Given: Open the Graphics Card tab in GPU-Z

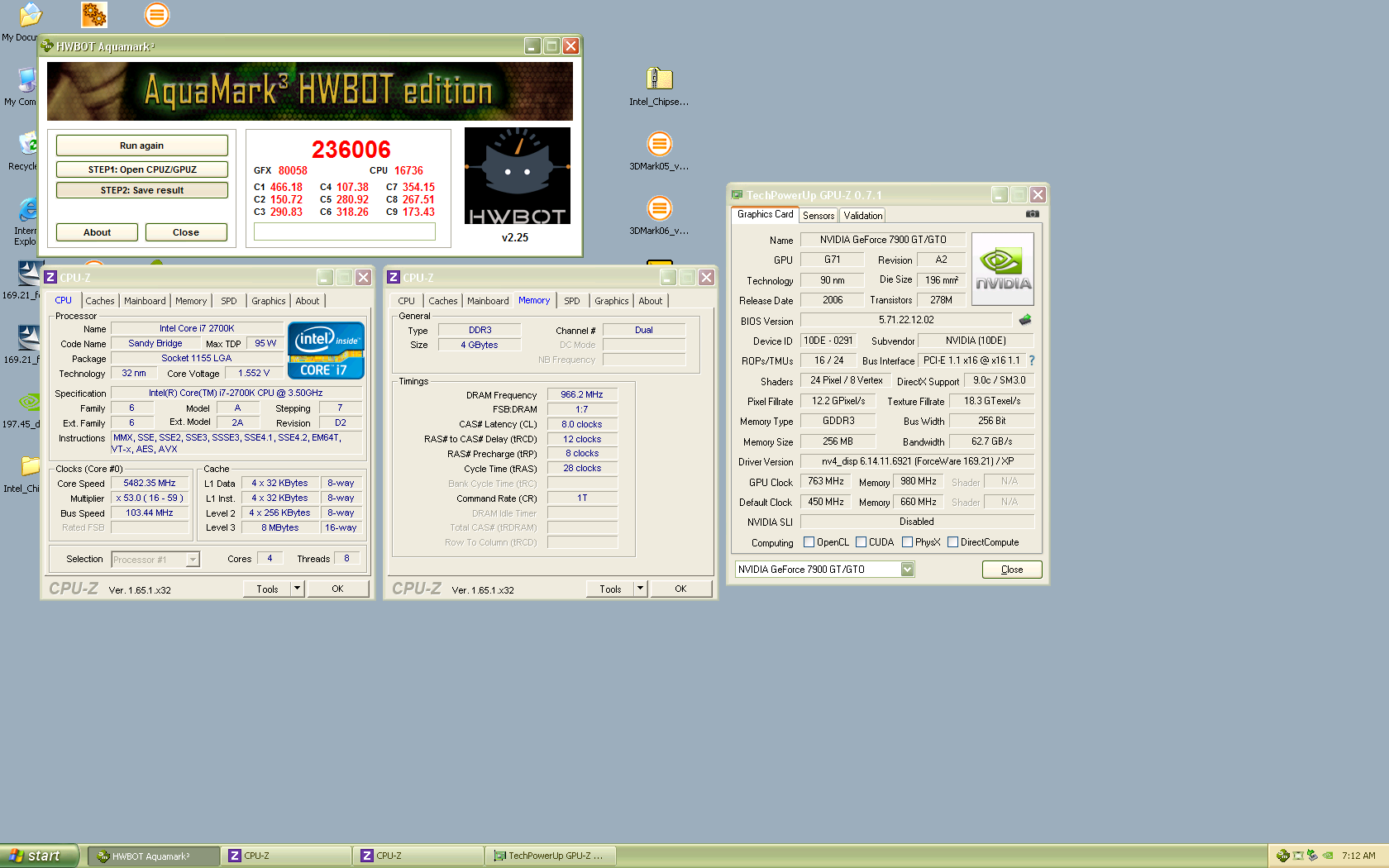Looking at the screenshot, I should tap(765, 214).
